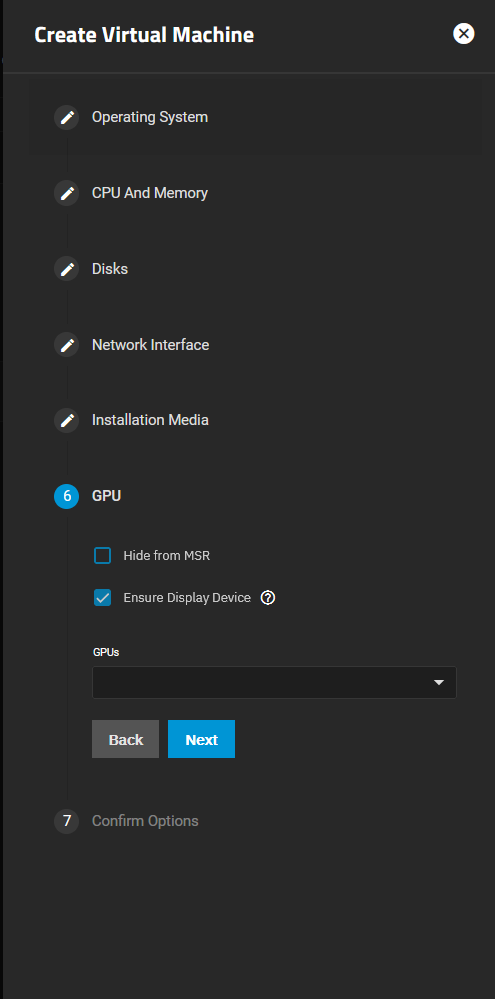Click the Next button
This screenshot has width=495, height=999.
pyautogui.click(x=201, y=739)
